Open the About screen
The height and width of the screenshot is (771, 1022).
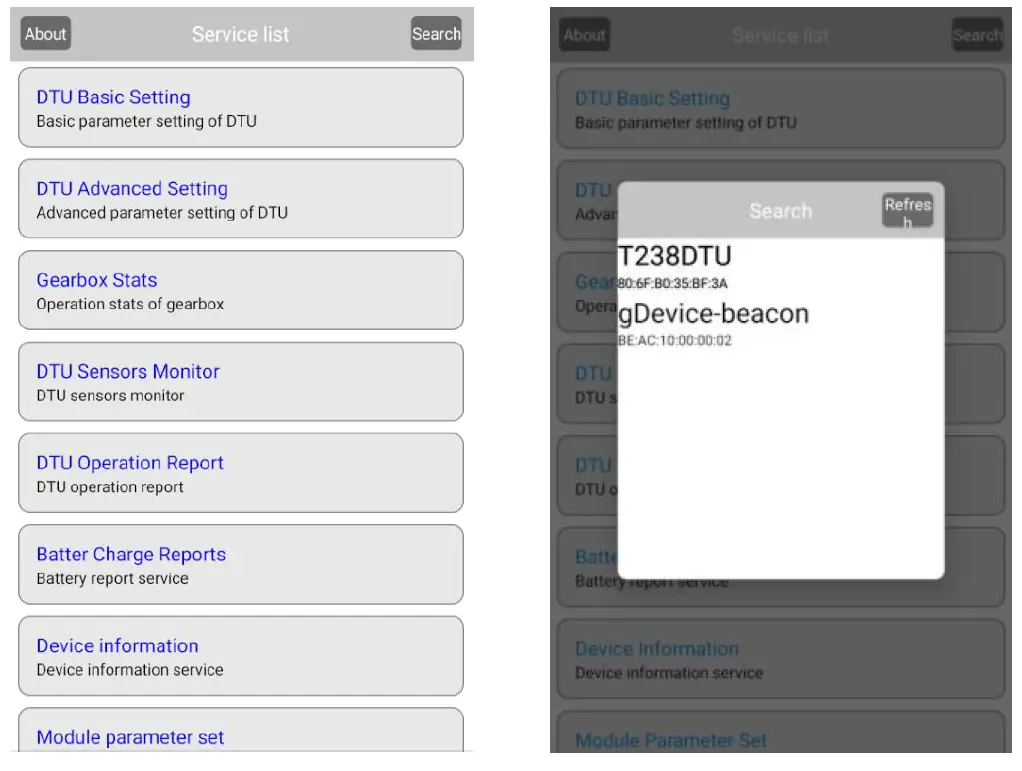45,33
